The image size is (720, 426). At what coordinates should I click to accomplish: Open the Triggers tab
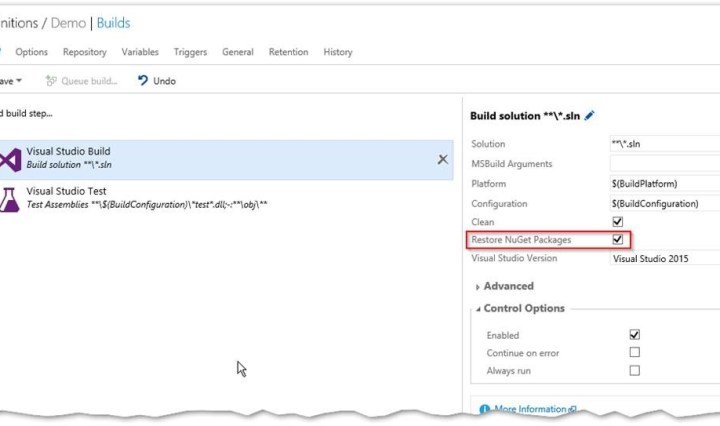pos(190,52)
